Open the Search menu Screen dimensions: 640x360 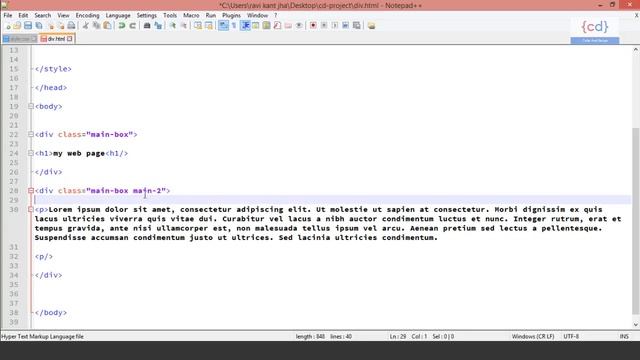(x=42, y=15)
